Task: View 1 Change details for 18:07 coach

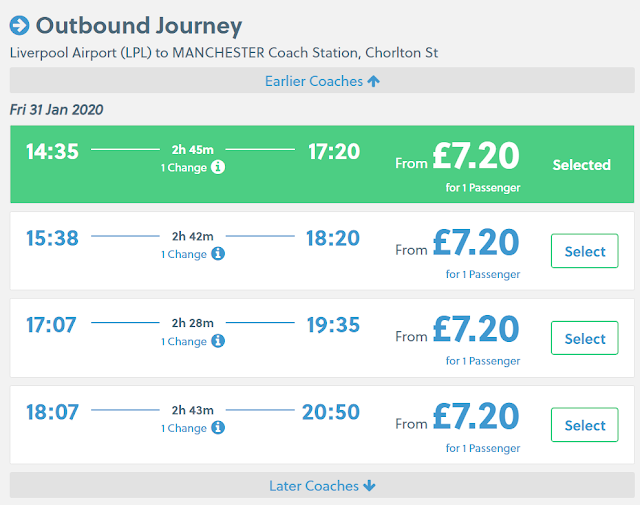Action: pyautogui.click(x=184, y=429)
